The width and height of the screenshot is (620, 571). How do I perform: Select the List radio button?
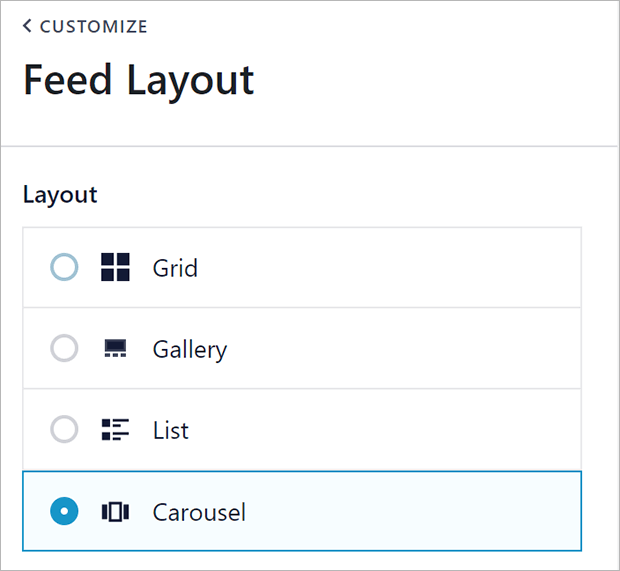64,430
